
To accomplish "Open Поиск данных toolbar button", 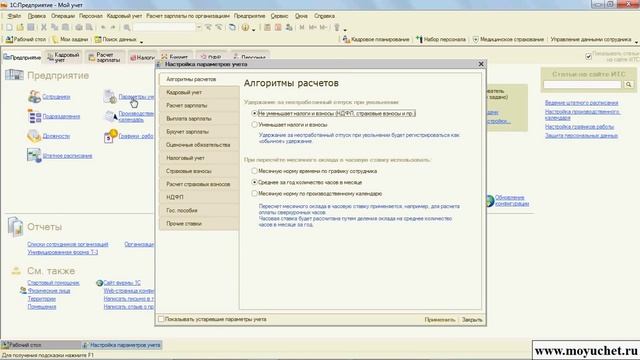I will (116, 40).
